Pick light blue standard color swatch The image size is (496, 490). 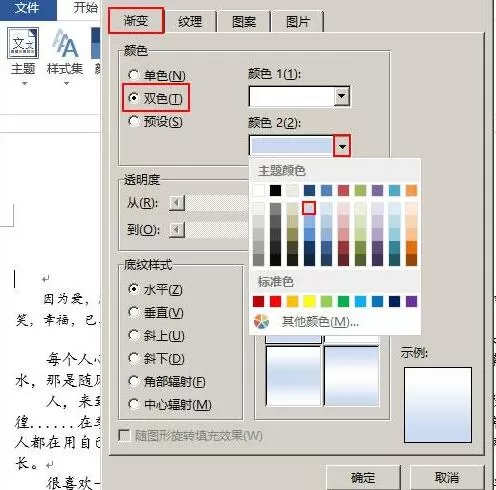click(360, 301)
